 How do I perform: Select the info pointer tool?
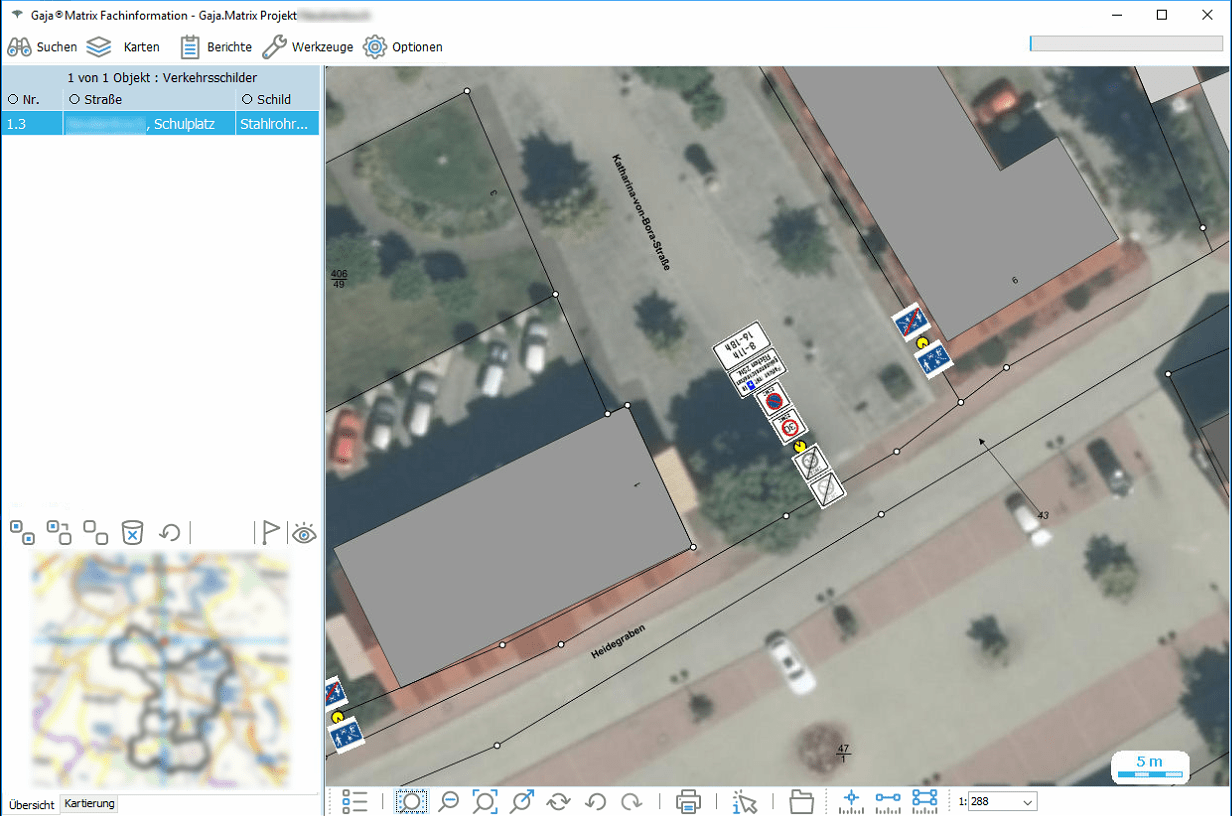(744, 801)
